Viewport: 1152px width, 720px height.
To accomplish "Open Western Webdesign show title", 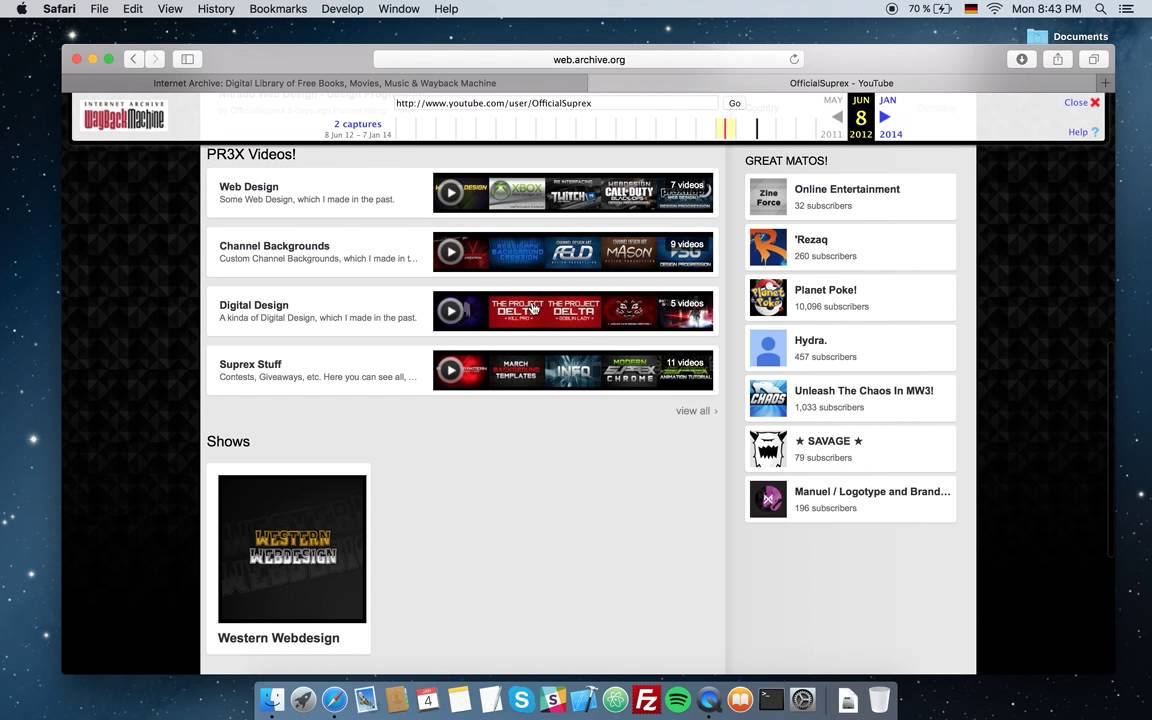I will click(278, 638).
